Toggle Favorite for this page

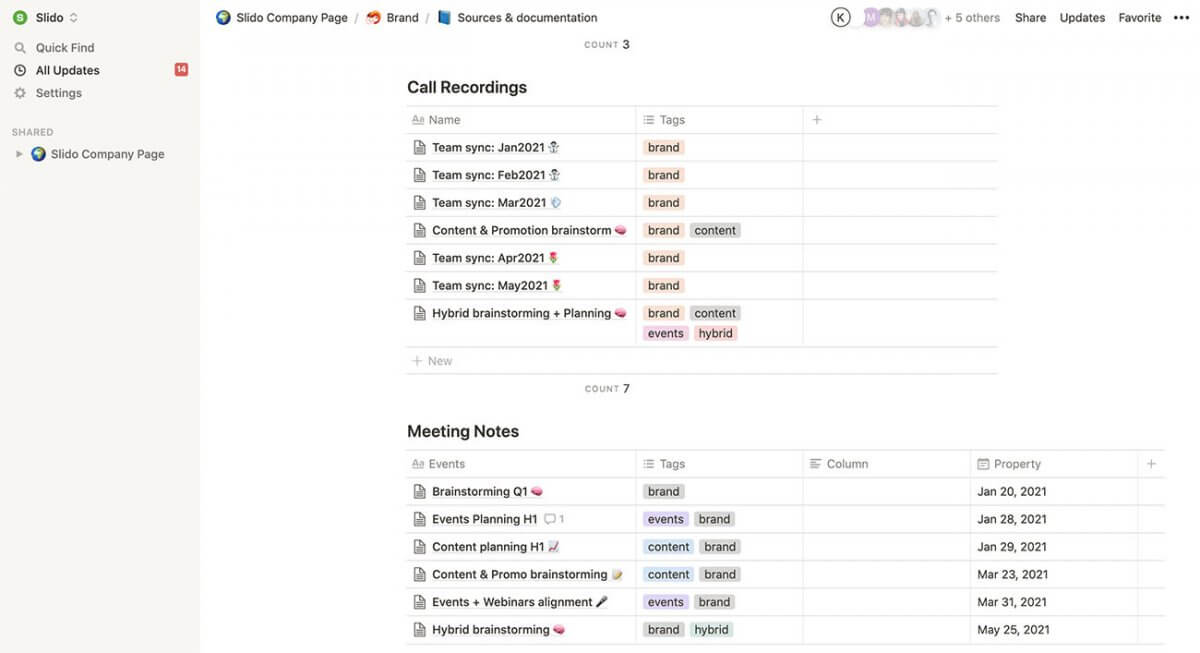[x=1139, y=17]
